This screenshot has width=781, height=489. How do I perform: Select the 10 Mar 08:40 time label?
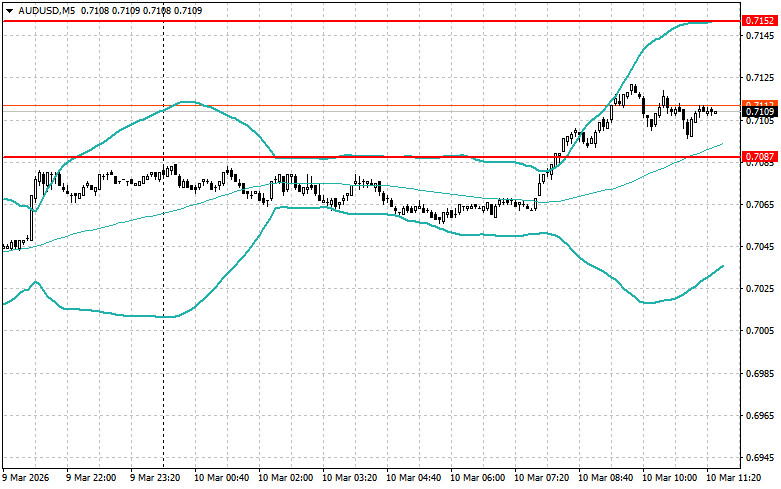click(x=605, y=478)
